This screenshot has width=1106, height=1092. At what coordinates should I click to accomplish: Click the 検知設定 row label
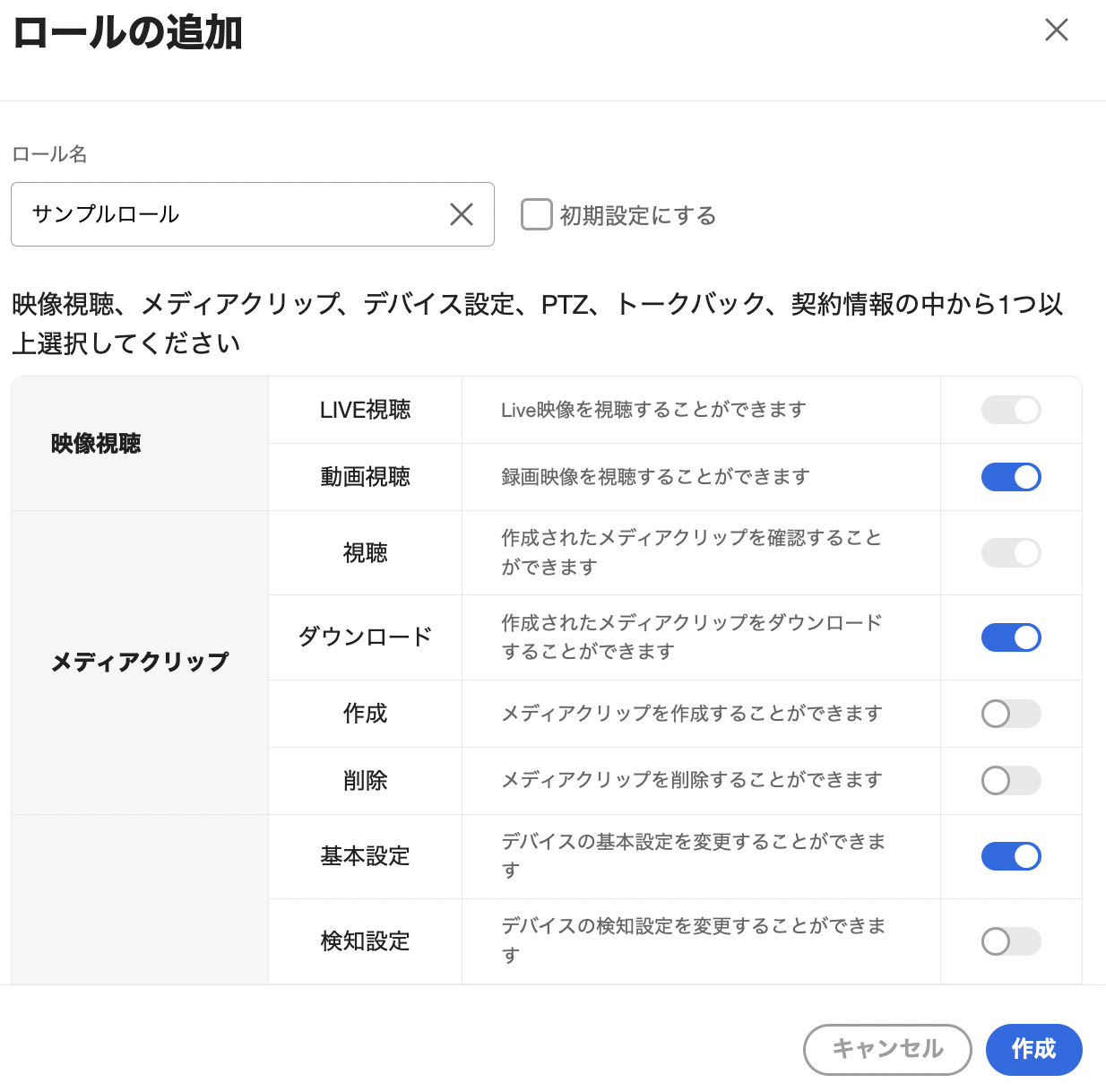pyautogui.click(x=365, y=941)
